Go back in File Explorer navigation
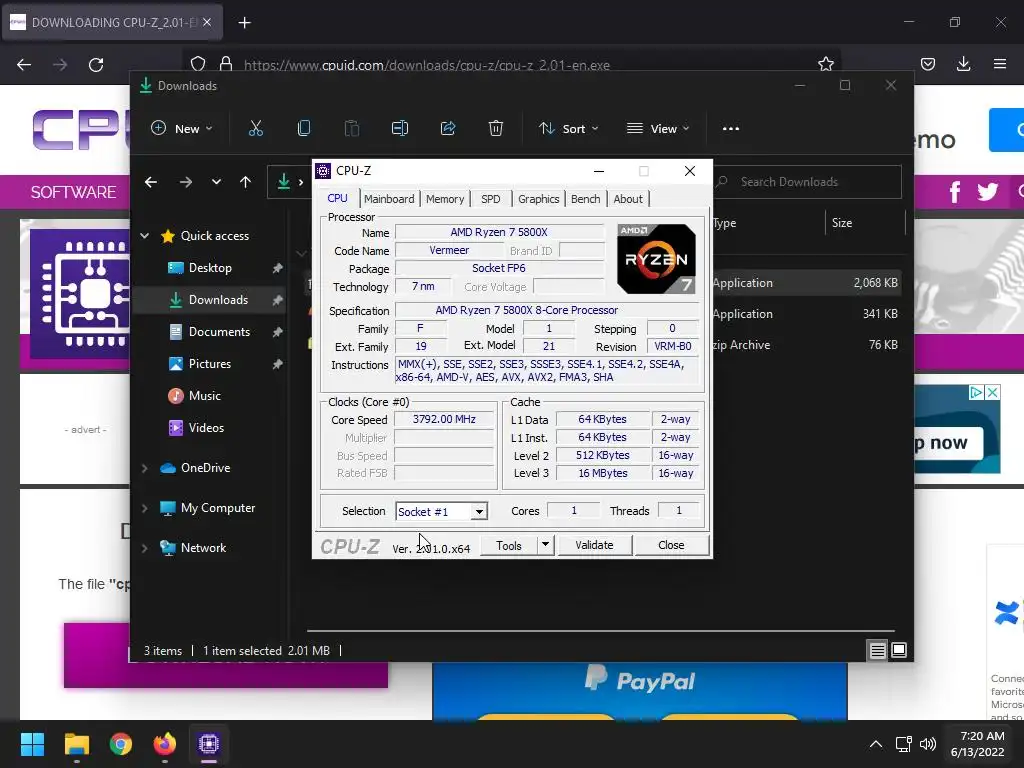Image resolution: width=1024 pixels, height=768 pixels. pos(151,182)
